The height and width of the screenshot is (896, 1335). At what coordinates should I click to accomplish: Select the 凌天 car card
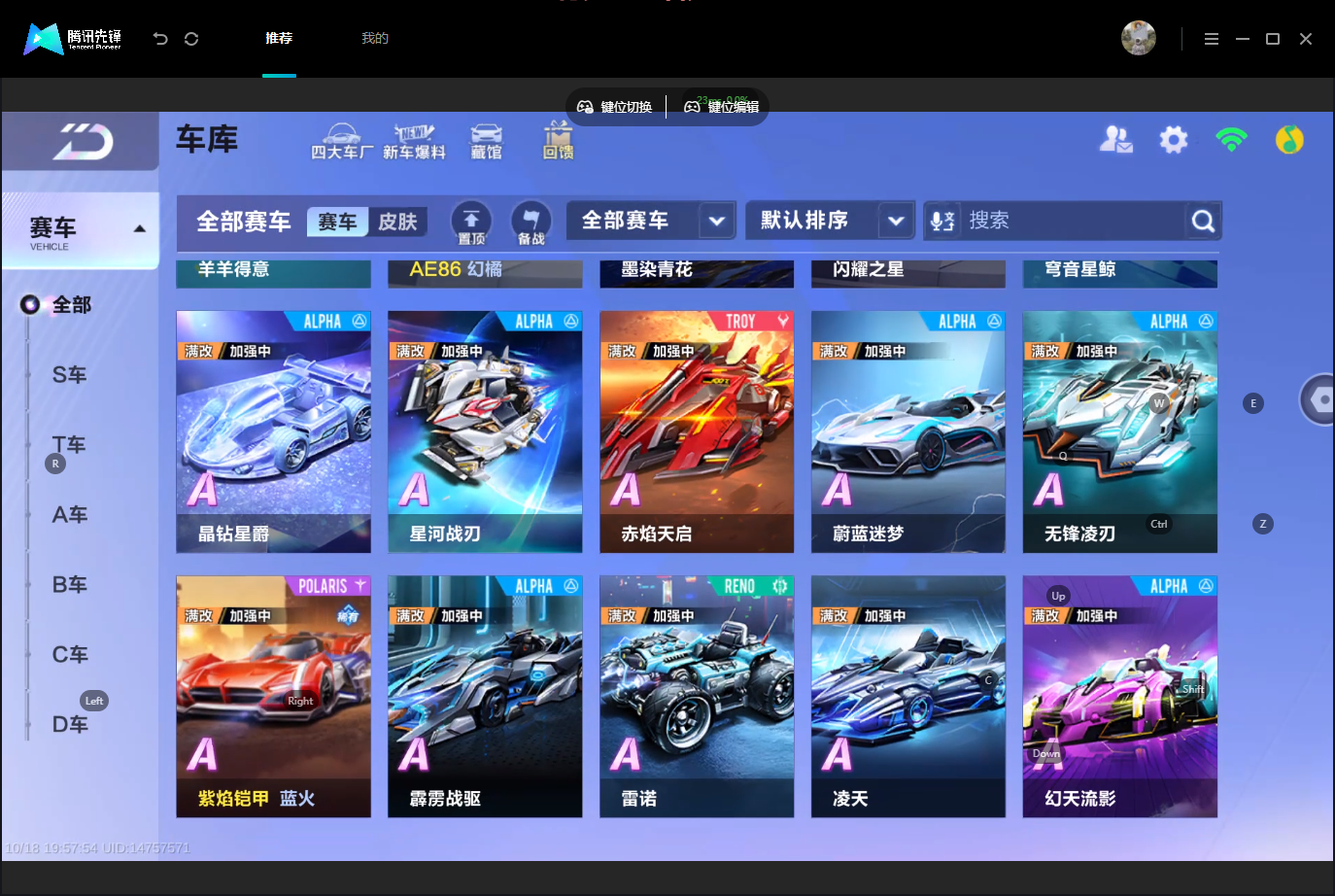point(908,697)
